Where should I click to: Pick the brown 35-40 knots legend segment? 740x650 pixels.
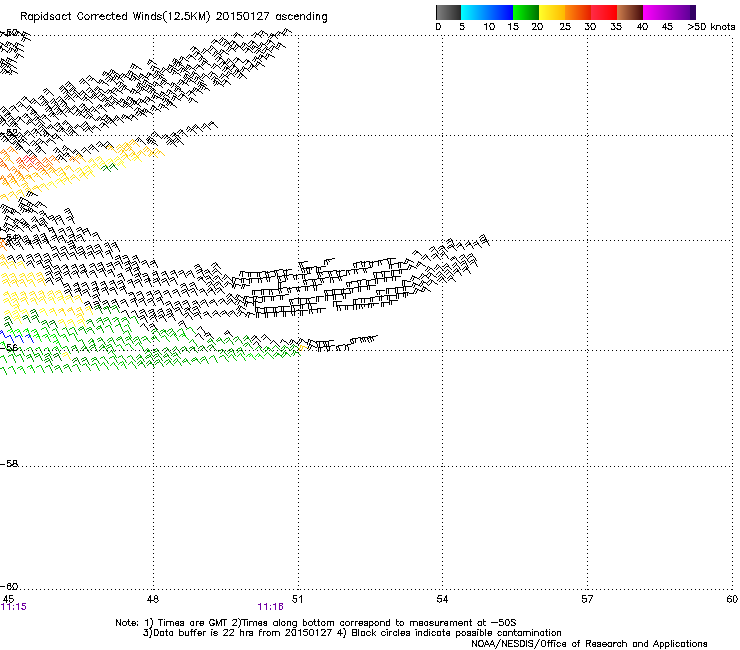(x=630, y=12)
